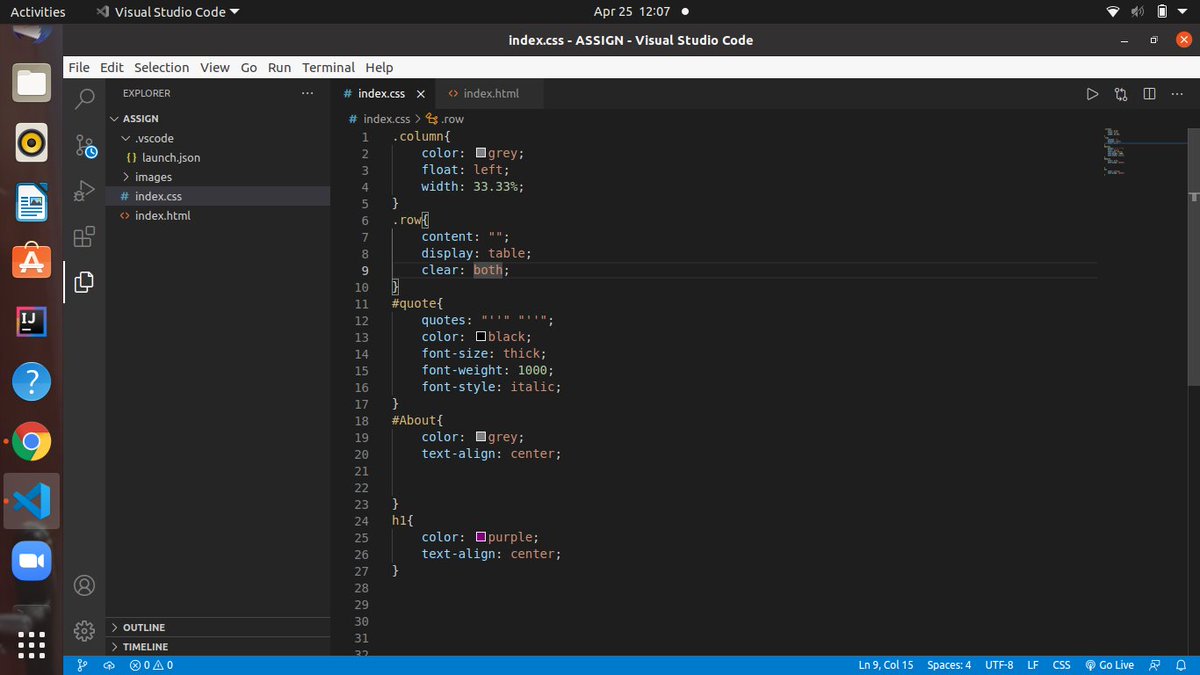
Task: Open Zoom from the dock
Action: coord(32,561)
